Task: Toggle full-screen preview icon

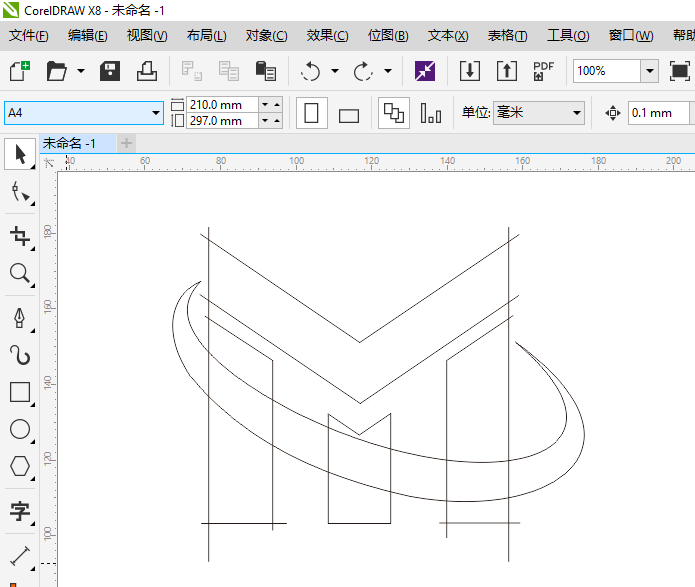Action: (679, 71)
